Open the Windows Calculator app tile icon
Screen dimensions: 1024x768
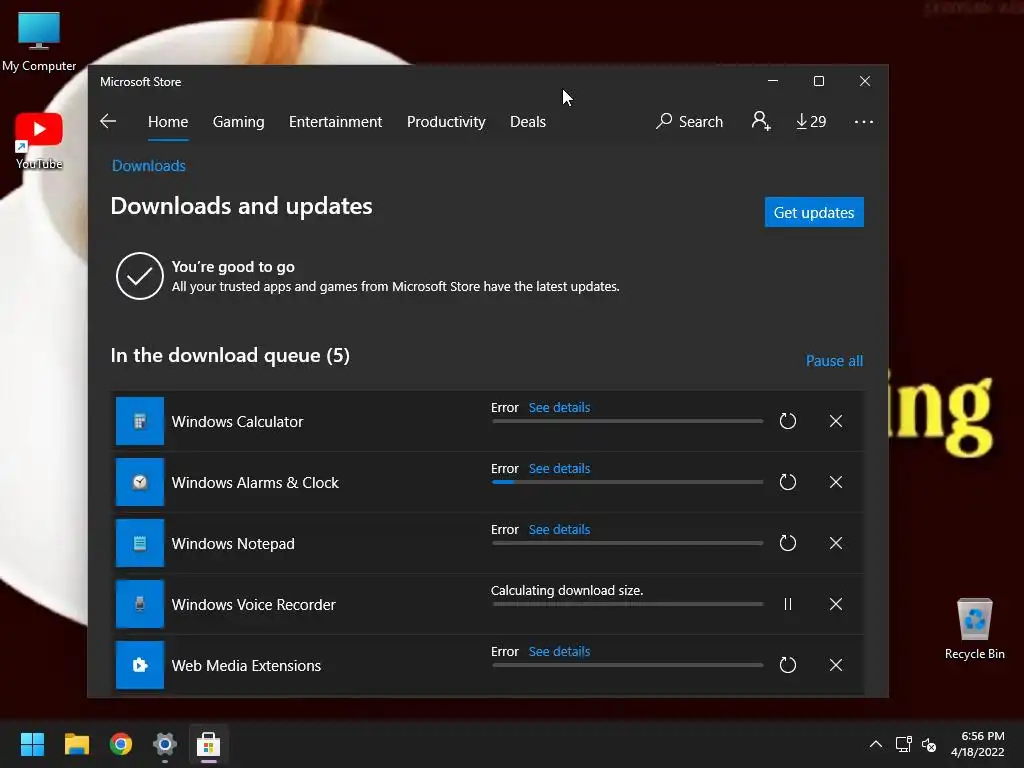[x=140, y=421]
